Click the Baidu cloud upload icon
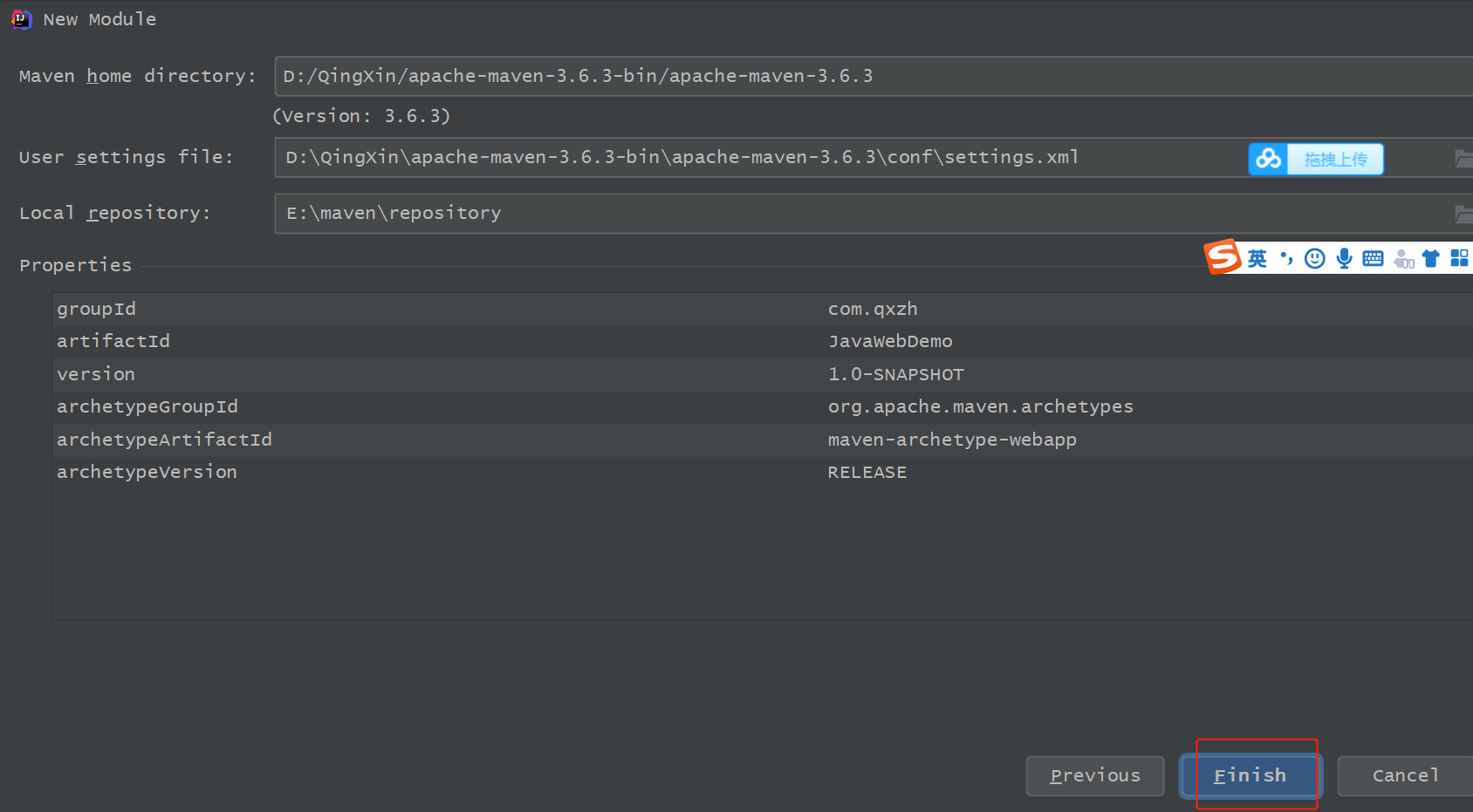The image size is (1473, 812). pos(1268,159)
